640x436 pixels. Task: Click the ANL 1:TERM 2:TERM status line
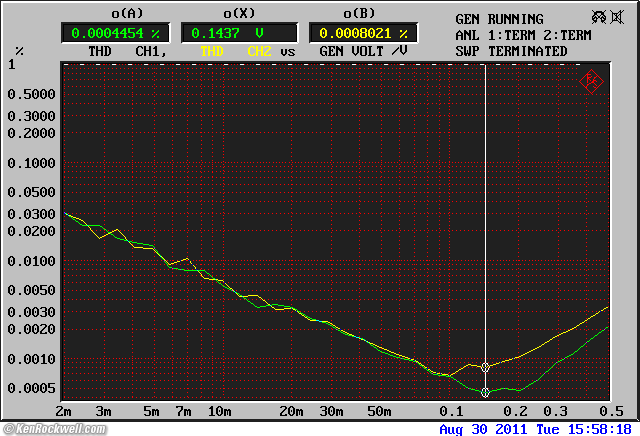pyautogui.click(x=525, y=35)
